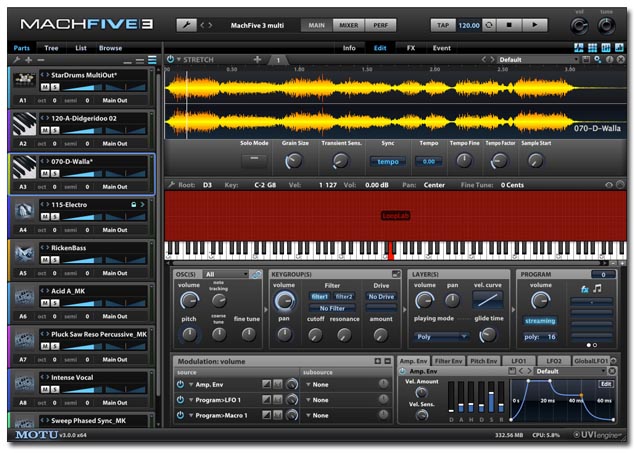Open the info icon in the STRETCH header
Image resolution: width=634 pixels, height=454 pixels.
609,59
